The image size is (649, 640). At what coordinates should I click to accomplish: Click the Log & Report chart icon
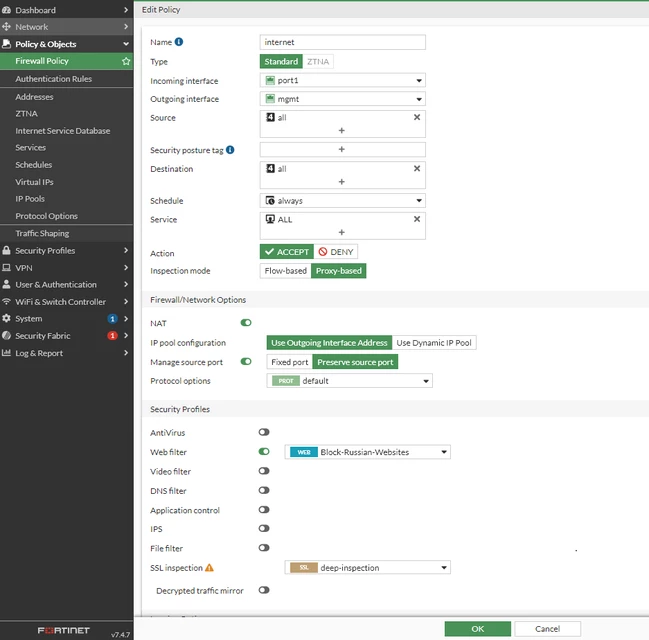6,353
